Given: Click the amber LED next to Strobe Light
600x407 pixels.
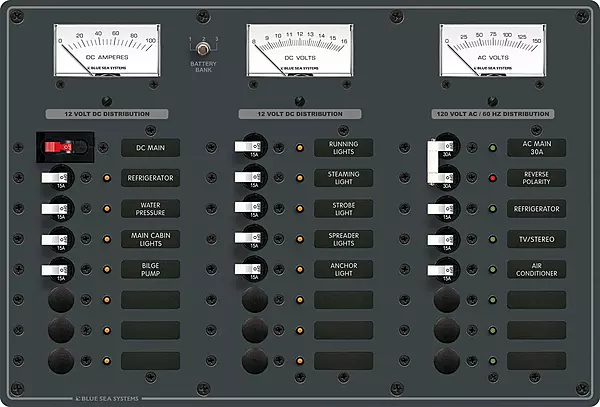Looking at the screenshot, I should (300, 209).
